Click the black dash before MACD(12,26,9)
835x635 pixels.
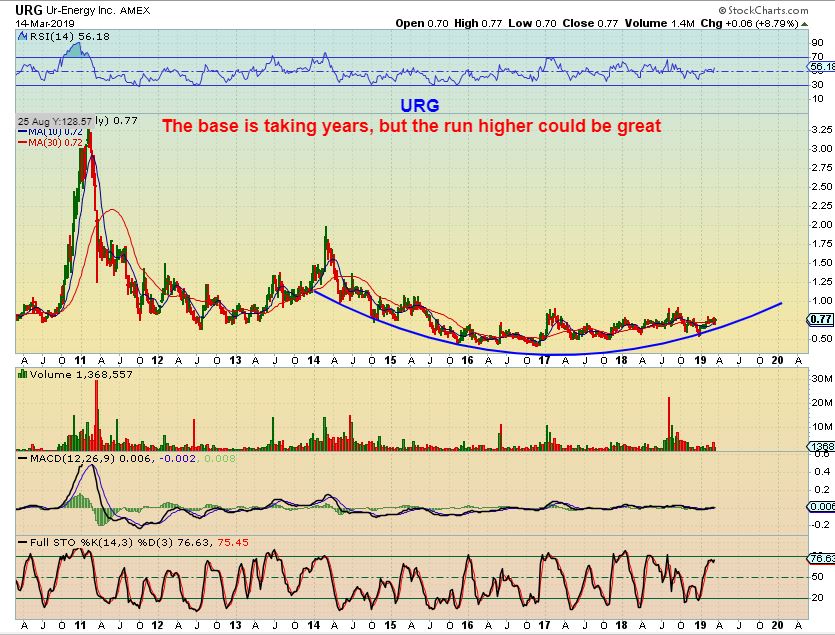[22, 458]
